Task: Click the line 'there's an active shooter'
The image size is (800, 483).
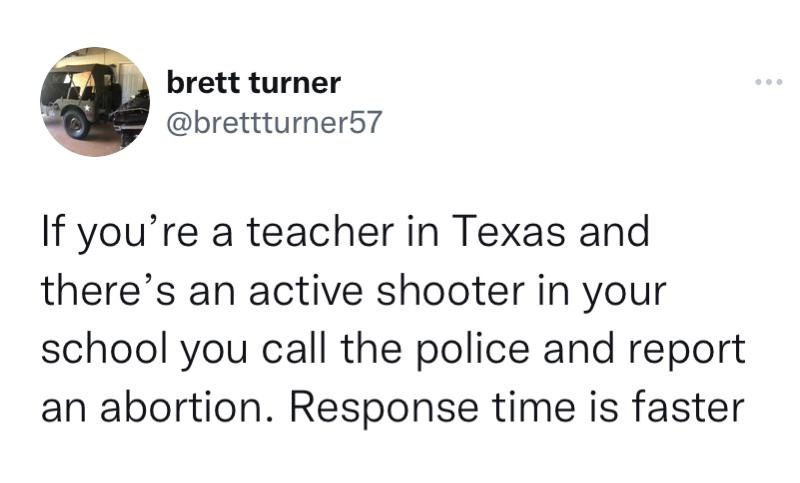Action: [x=354, y=291]
